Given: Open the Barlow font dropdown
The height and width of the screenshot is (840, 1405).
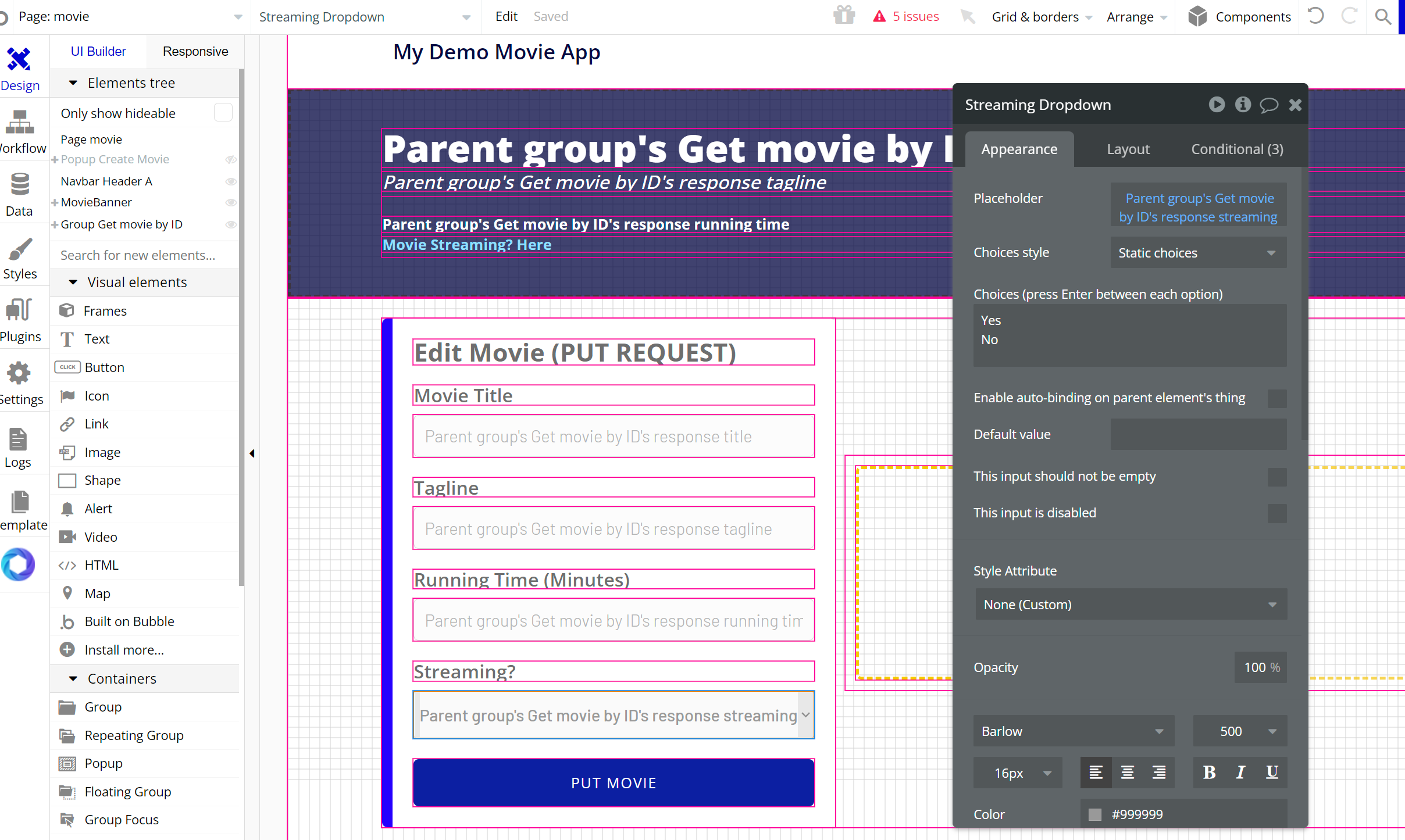Looking at the screenshot, I should coord(1072,731).
